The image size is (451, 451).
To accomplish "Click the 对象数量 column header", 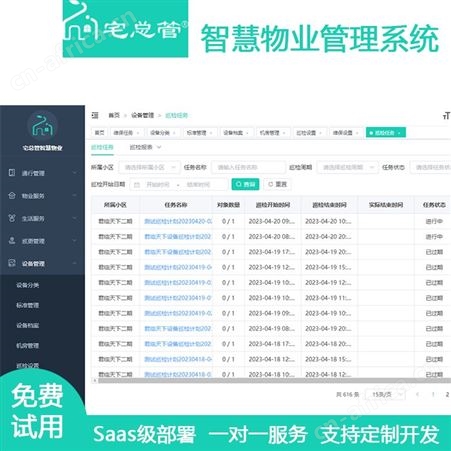I will [228, 205].
